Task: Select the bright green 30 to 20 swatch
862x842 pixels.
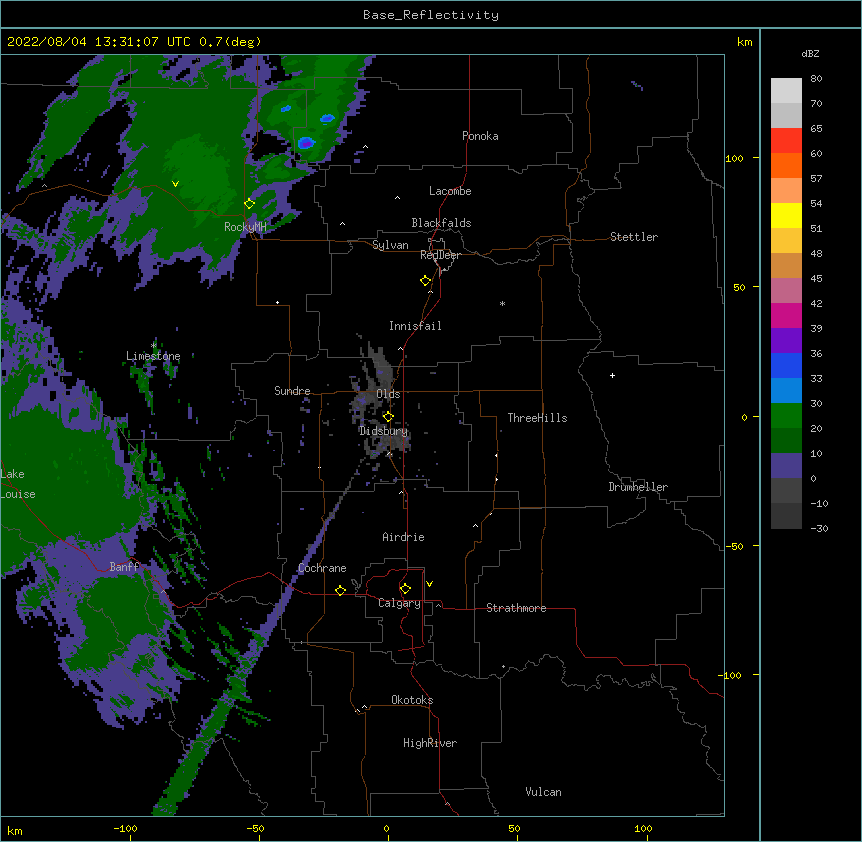Action: click(786, 416)
